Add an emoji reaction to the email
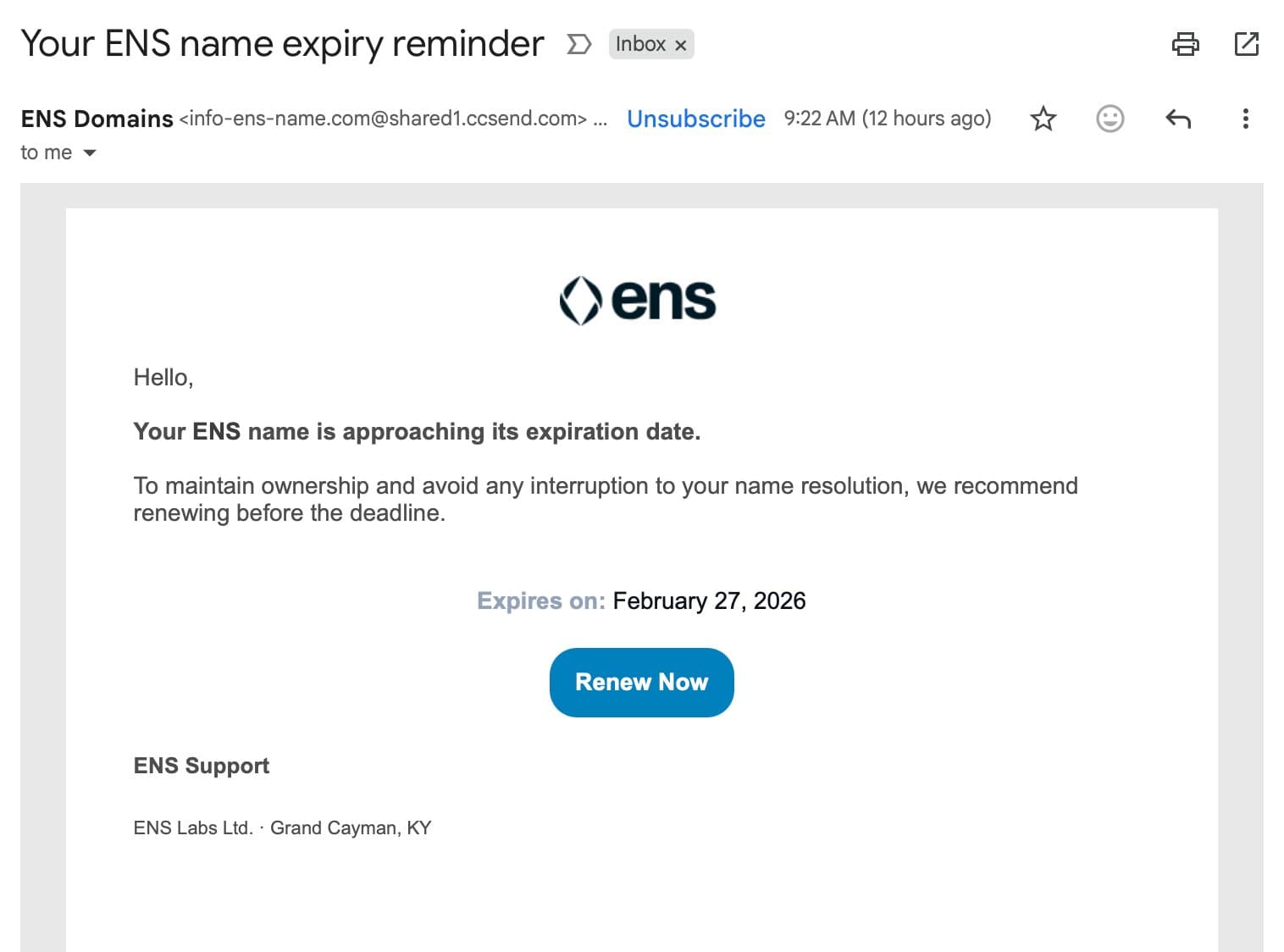Image resolution: width=1284 pixels, height=952 pixels. click(1110, 119)
